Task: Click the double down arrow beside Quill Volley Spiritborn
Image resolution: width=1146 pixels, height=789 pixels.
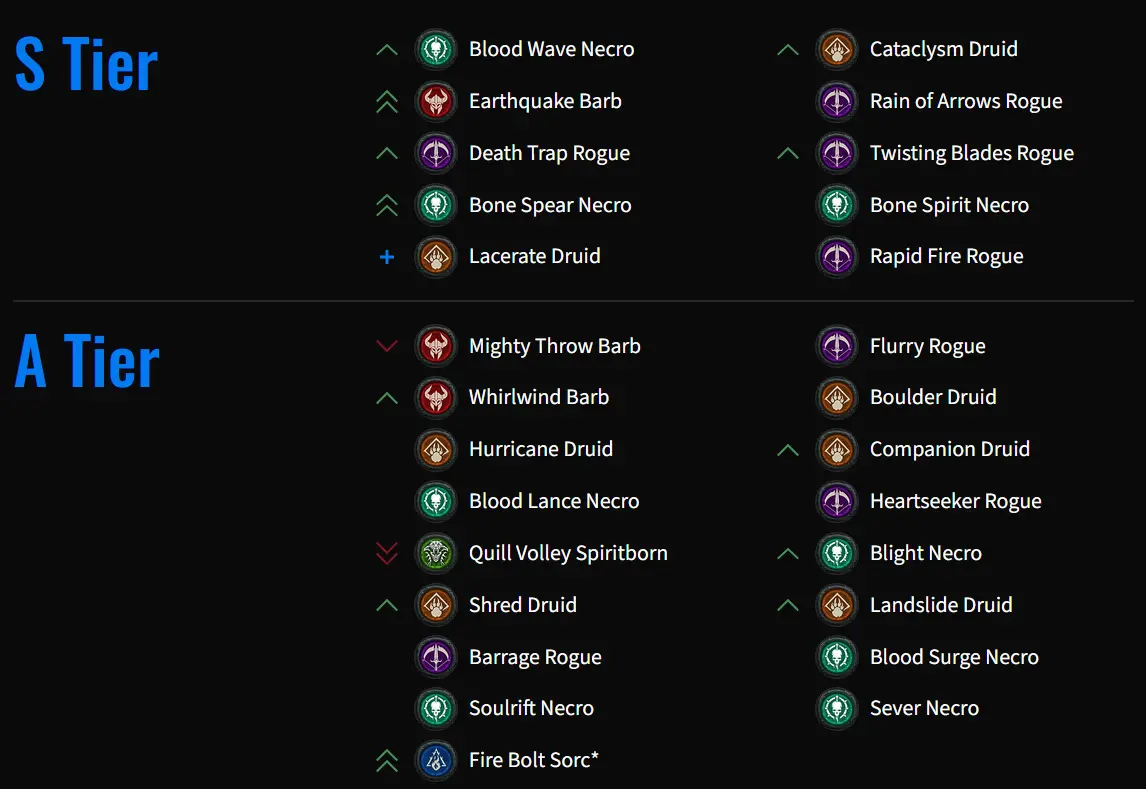Action: tap(387, 553)
